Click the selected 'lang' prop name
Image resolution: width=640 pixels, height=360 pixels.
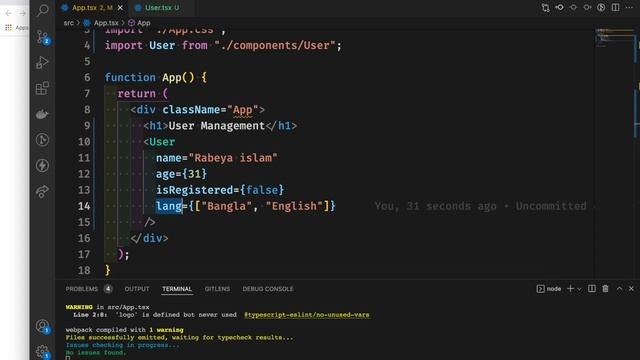coord(169,206)
